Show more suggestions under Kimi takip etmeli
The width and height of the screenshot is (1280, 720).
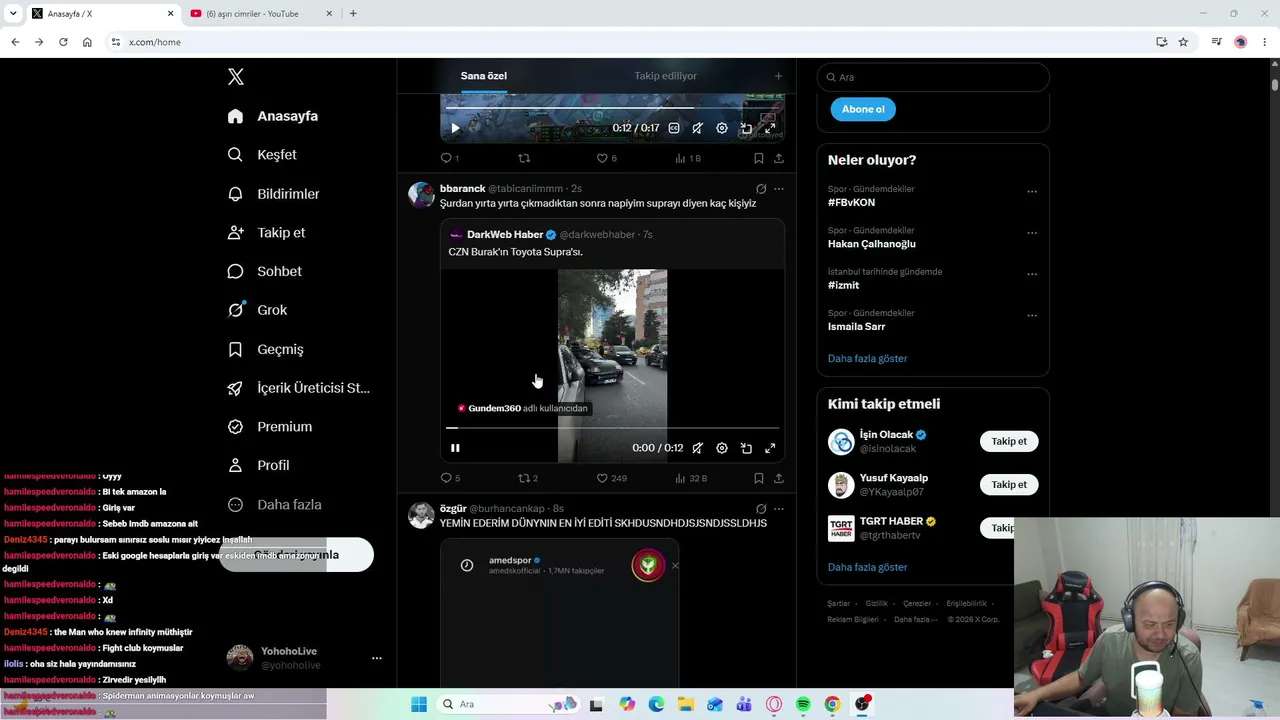click(x=867, y=567)
